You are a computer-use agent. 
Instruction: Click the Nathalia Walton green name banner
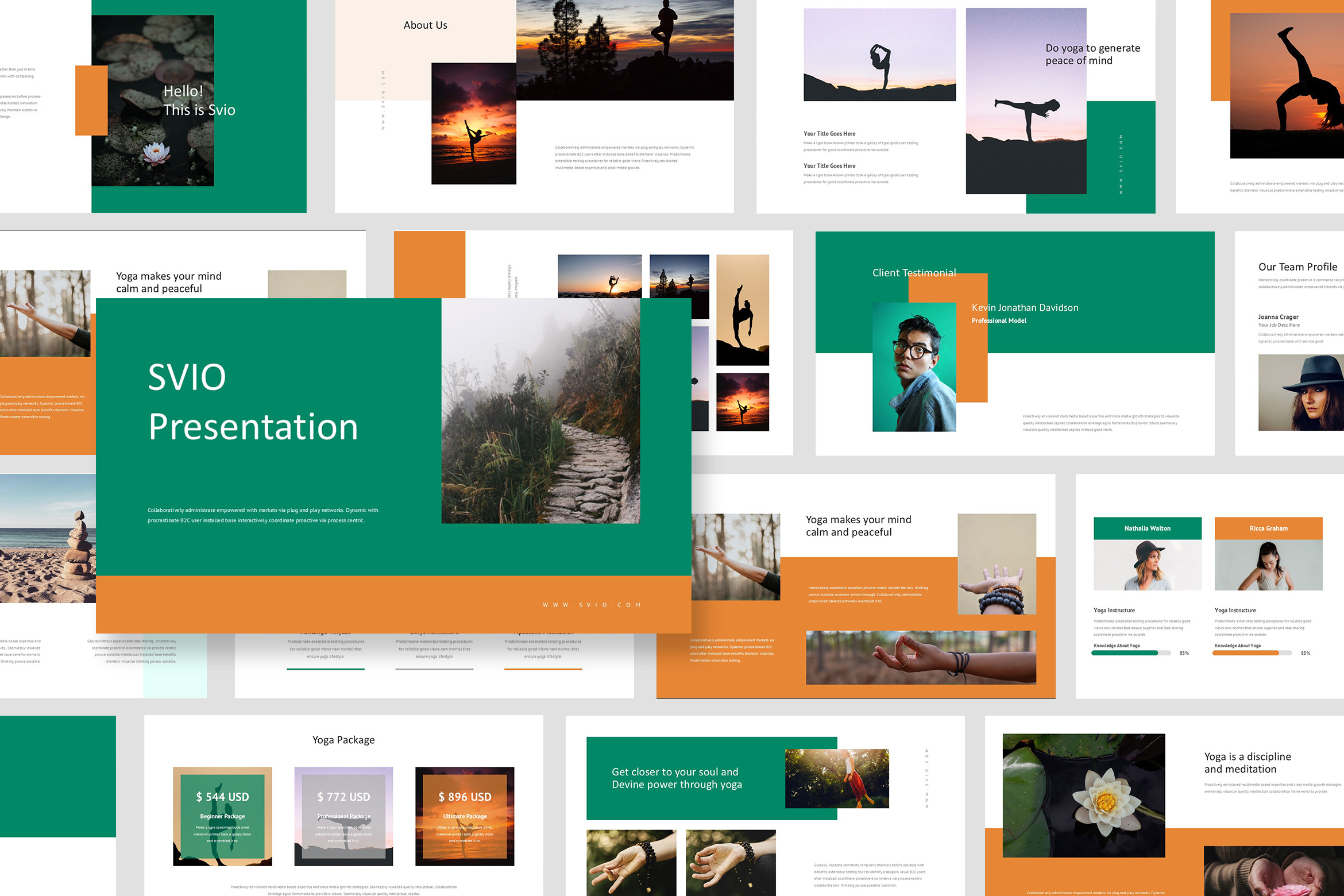(x=1147, y=528)
